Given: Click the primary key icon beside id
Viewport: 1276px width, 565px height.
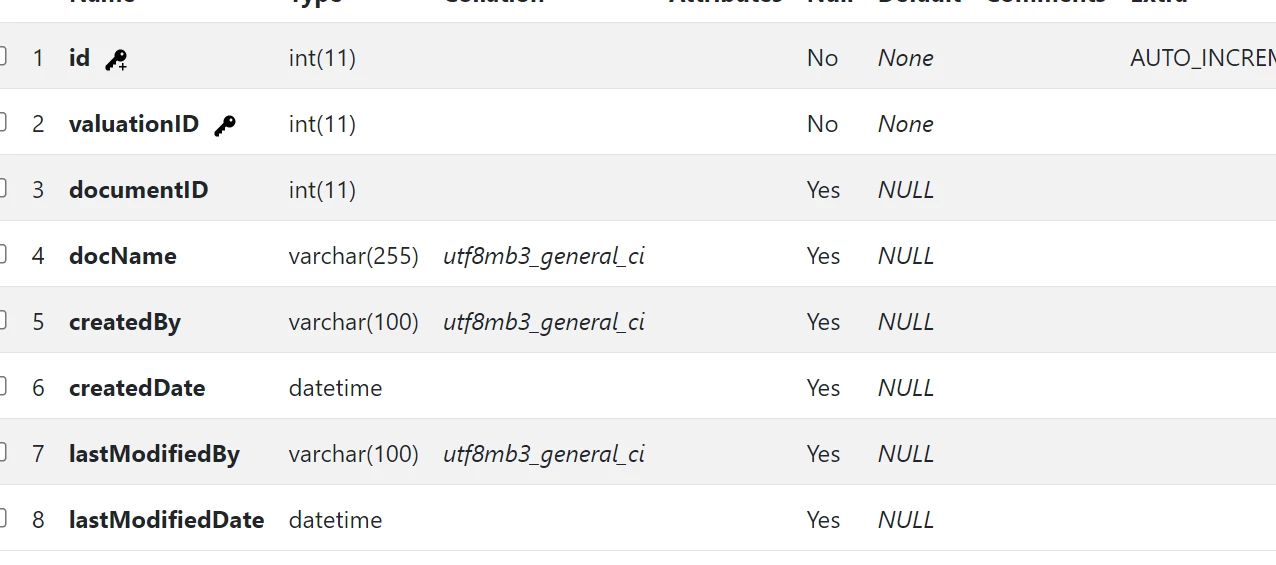Looking at the screenshot, I should click(x=116, y=59).
